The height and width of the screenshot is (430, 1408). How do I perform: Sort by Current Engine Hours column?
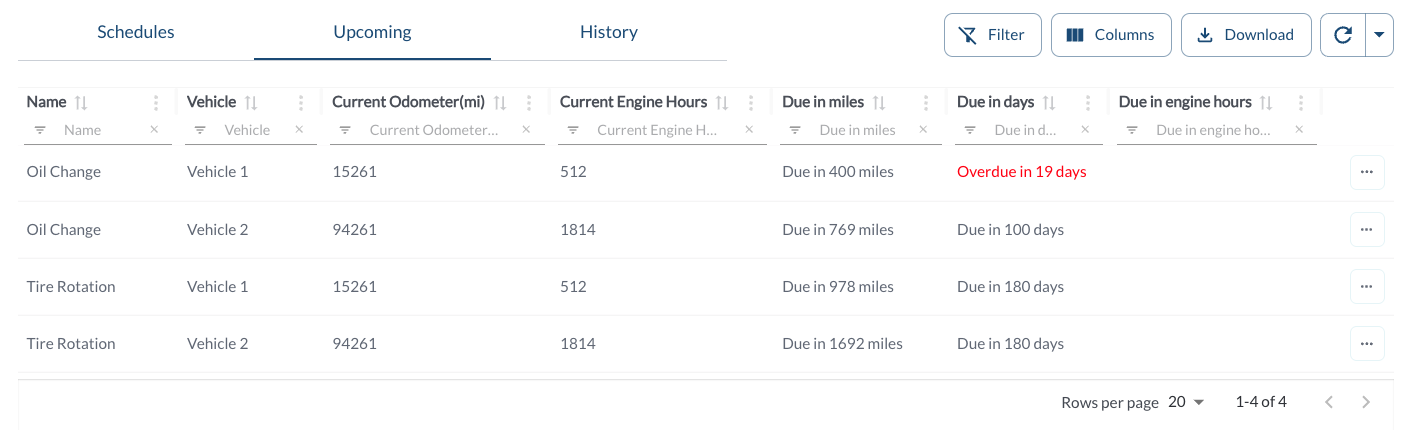pyautogui.click(x=722, y=102)
